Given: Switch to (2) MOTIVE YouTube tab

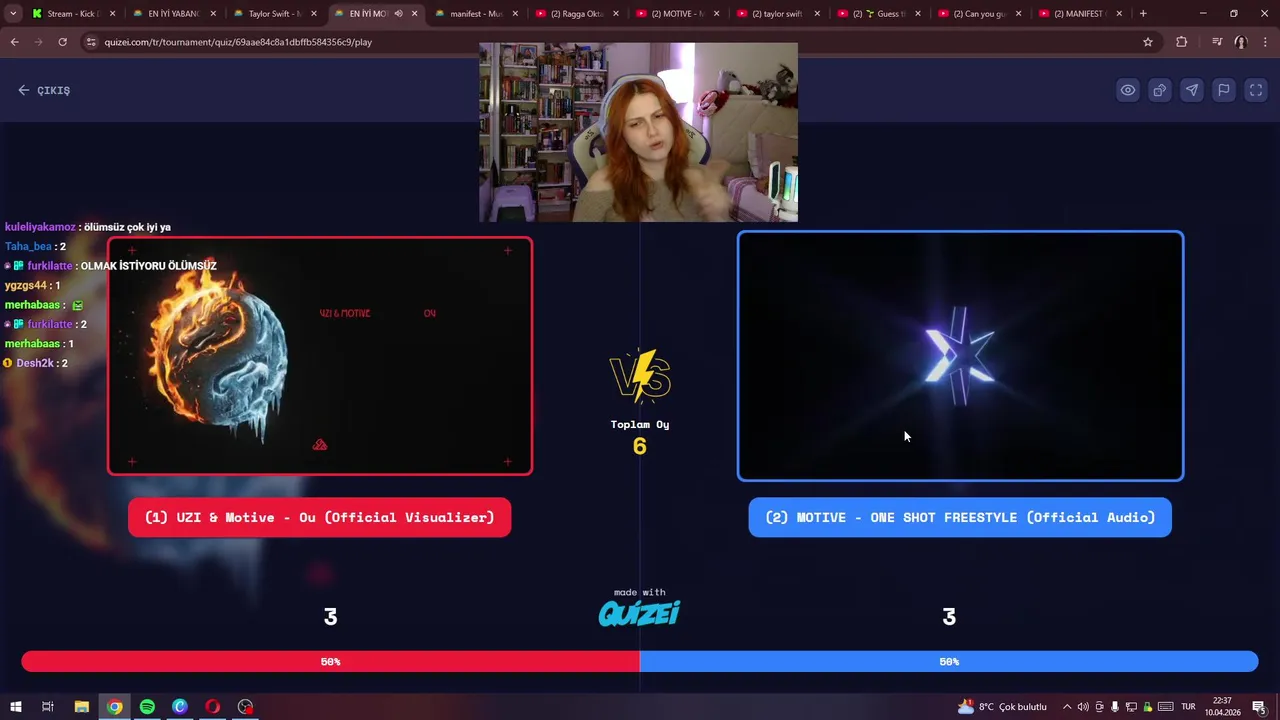Looking at the screenshot, I should pyautogui.click(x=676, y=14).
